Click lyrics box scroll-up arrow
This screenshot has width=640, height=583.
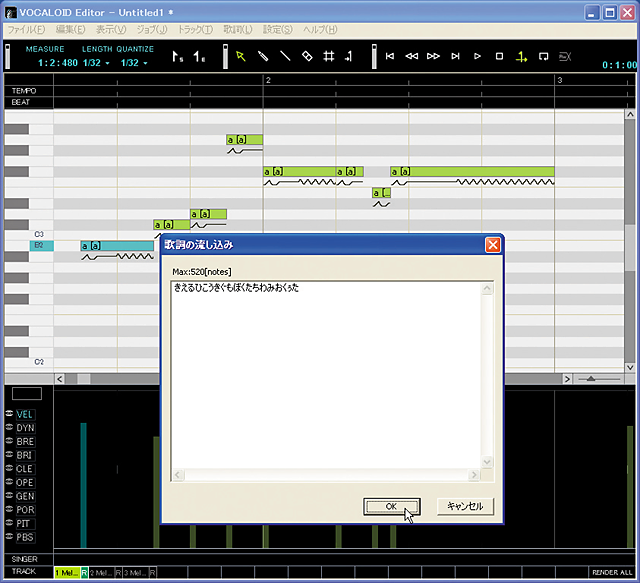click(487, 289)
